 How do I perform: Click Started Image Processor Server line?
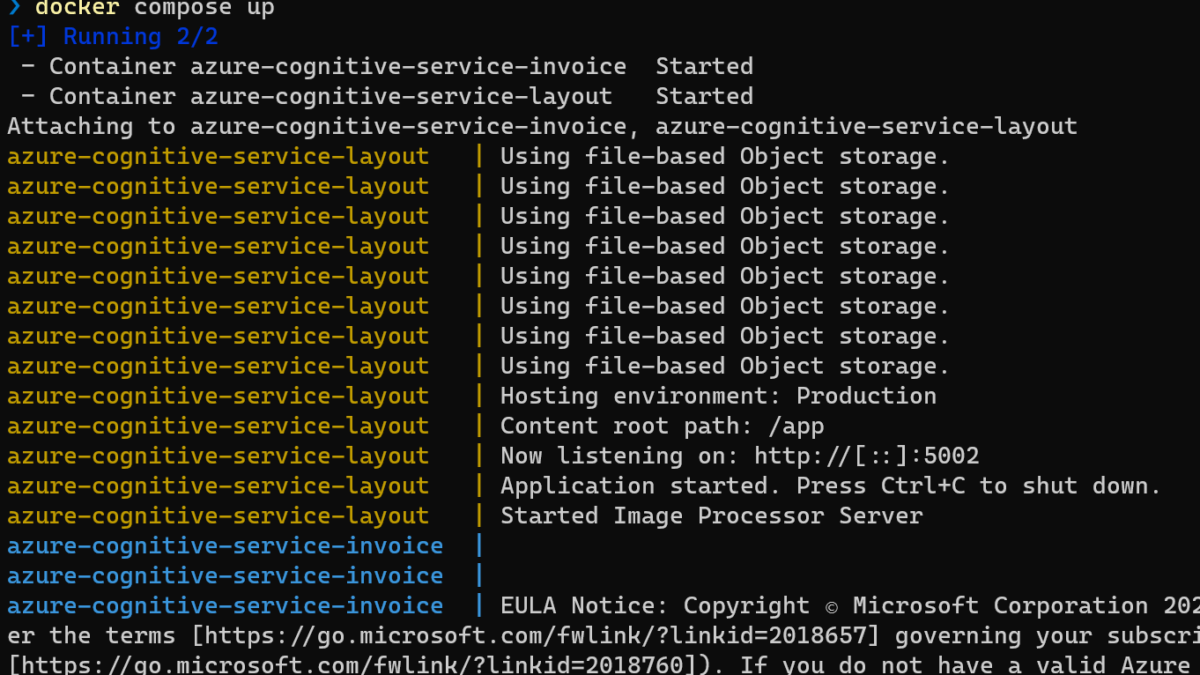click(x=711, y=517)
